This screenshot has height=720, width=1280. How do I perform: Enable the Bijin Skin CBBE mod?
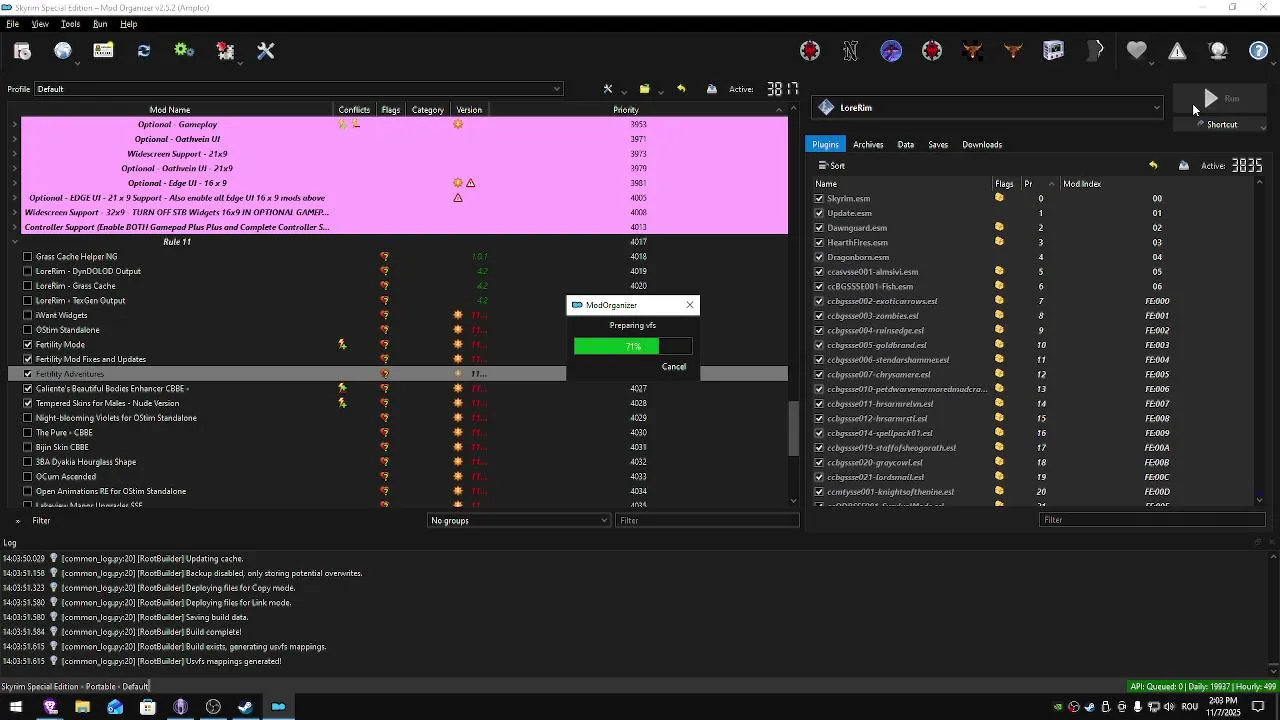click(x=28, y=447)
